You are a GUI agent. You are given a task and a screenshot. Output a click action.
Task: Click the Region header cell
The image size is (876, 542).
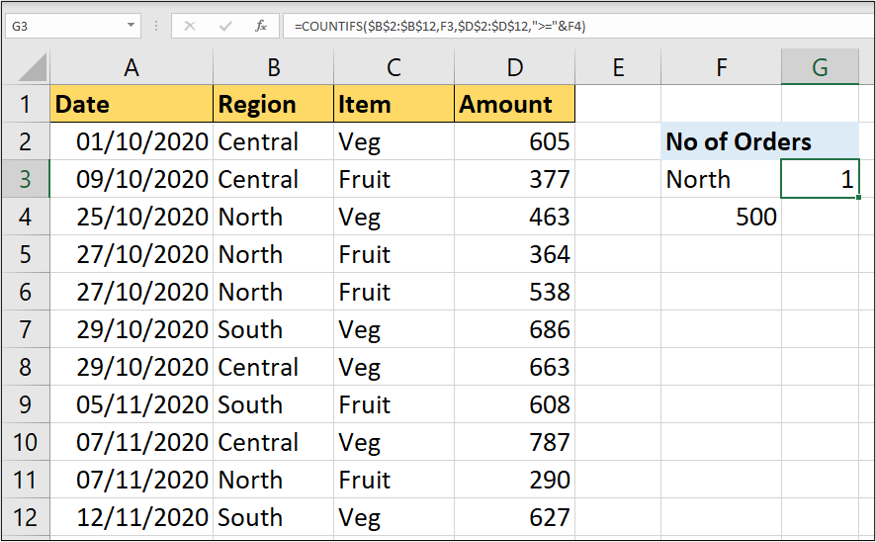pyautogui.click(x=273, y=104)
